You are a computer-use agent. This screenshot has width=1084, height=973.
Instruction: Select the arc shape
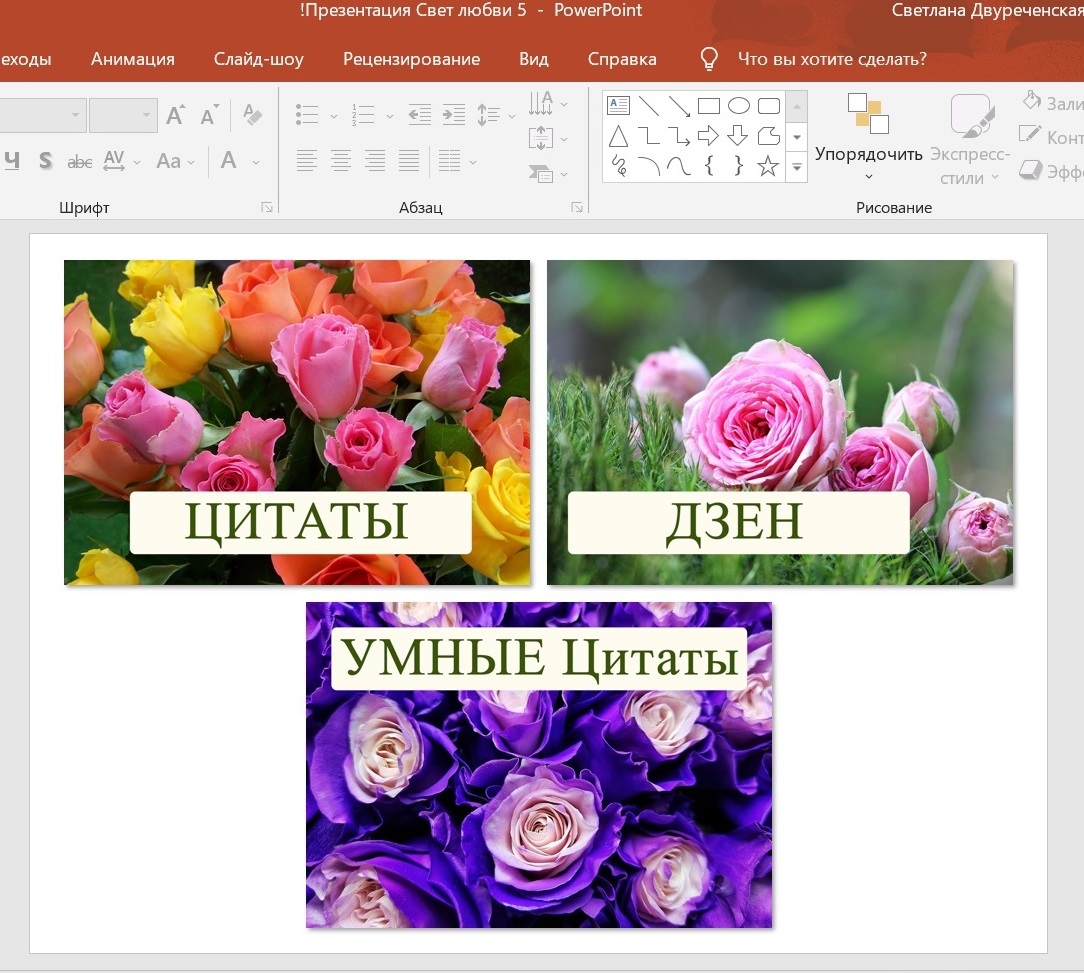pyautogui.click(x=648, y=166)
